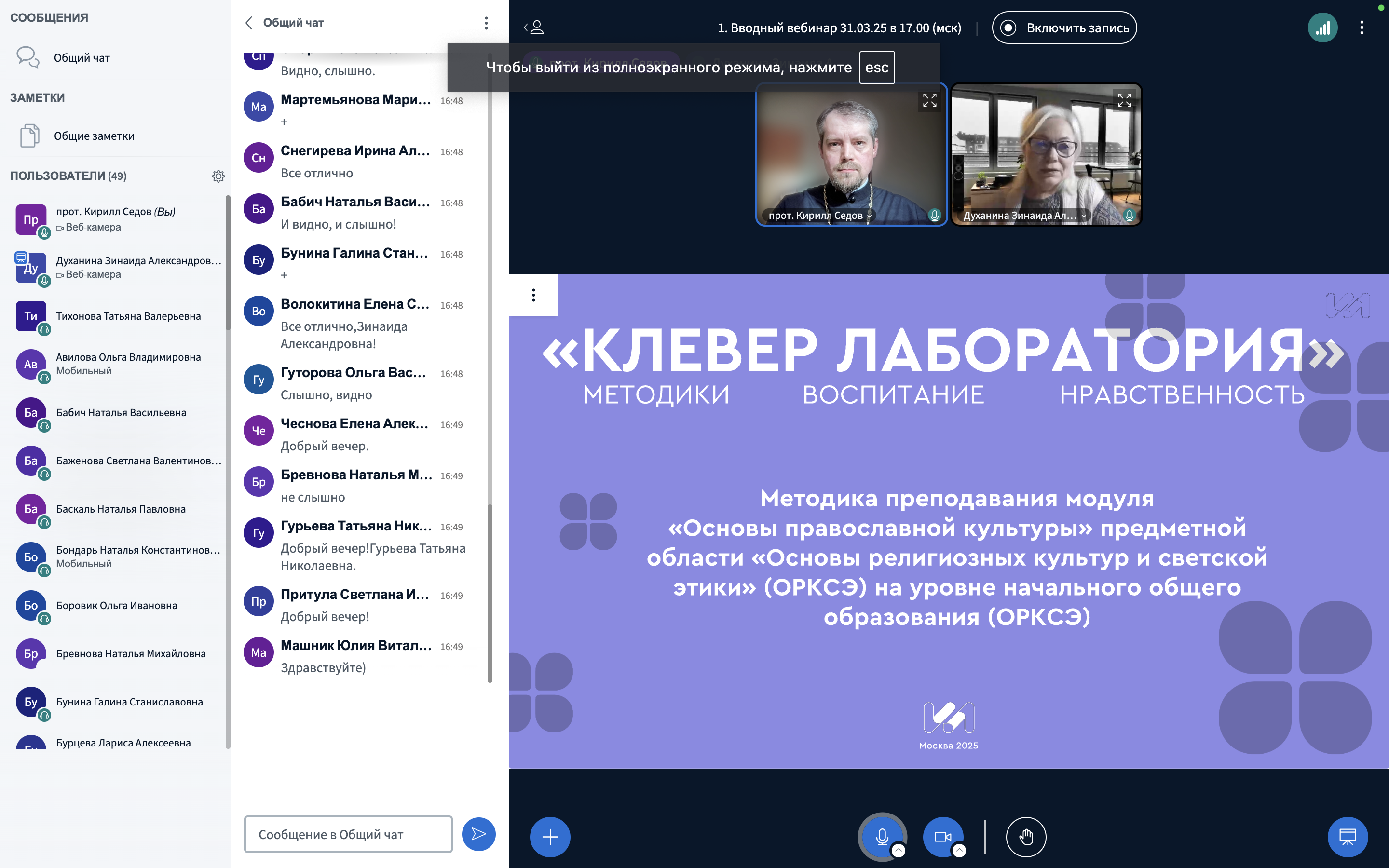Toggle the user list panel icon

[534, 27]
